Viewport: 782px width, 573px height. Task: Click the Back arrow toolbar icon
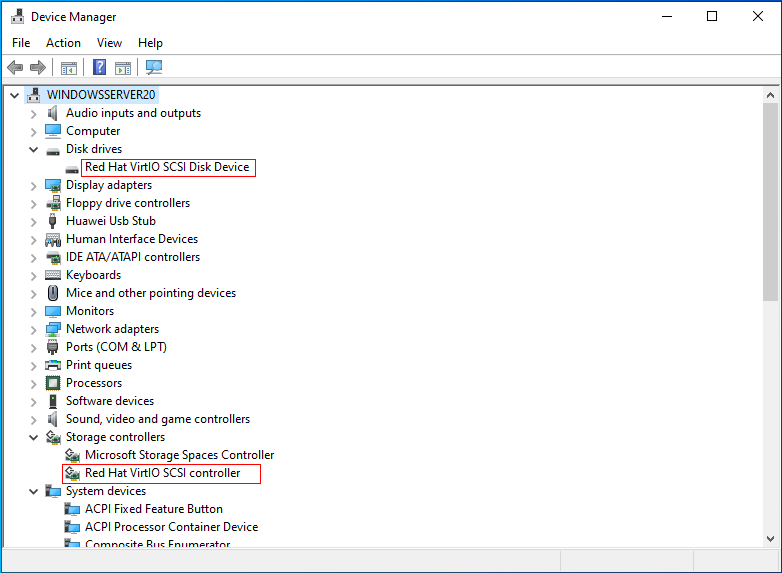pos(15,67)
